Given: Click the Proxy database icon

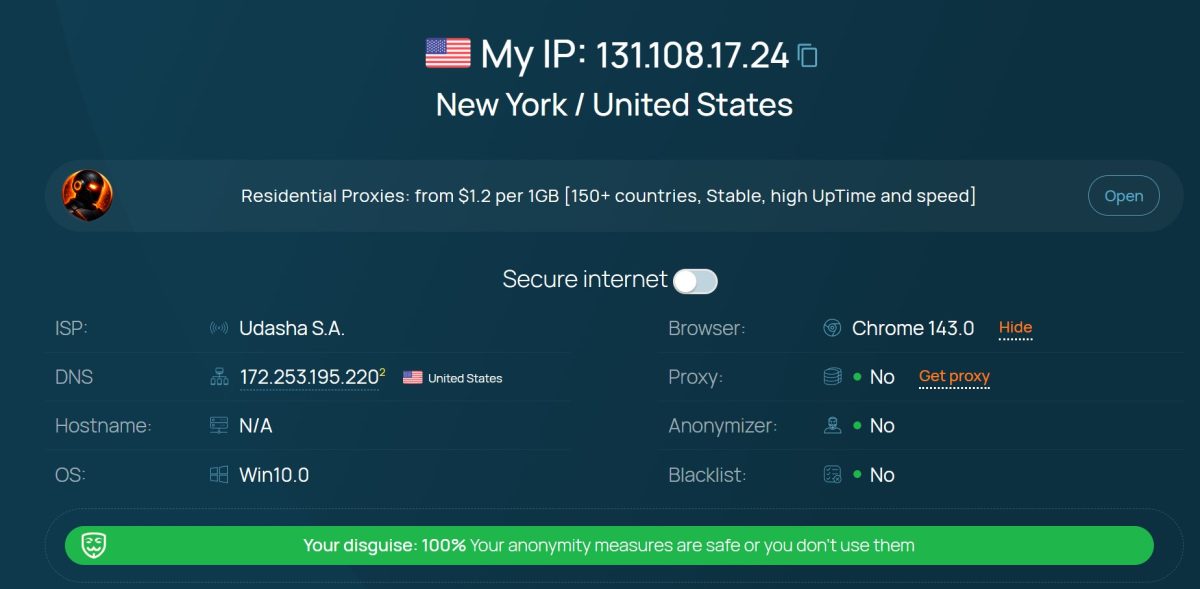Looking at the screenshot, I should 831,377.
